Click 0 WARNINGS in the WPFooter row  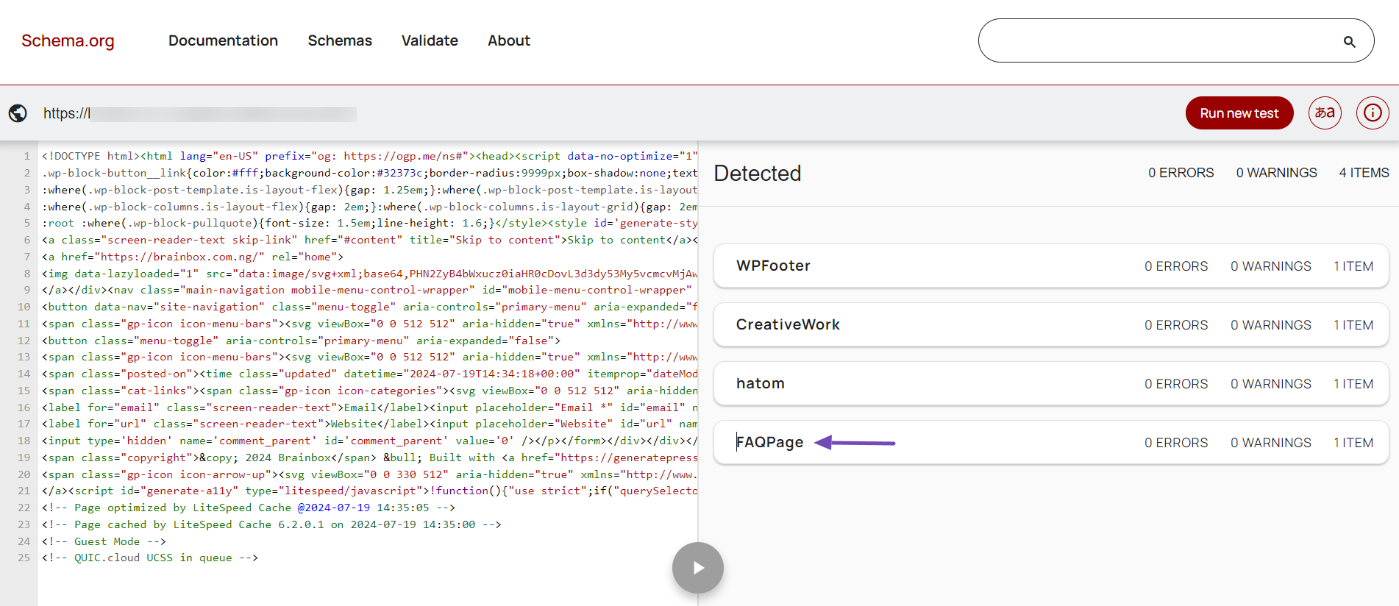pyautogui.click(x=1271, y=267)
